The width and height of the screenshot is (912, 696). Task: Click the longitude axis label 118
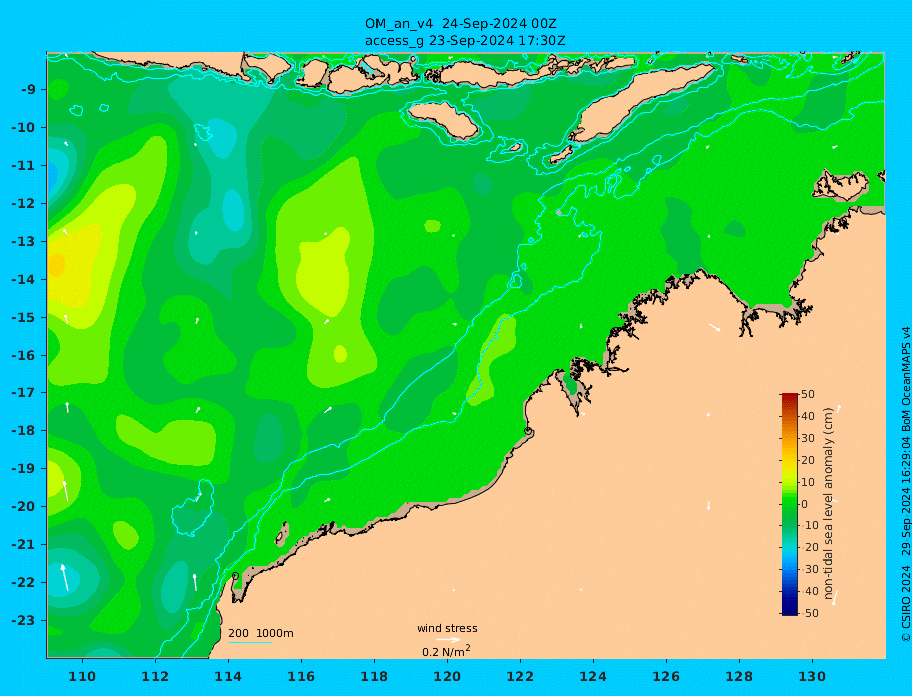pyautogui.click(x=374, y=676)
